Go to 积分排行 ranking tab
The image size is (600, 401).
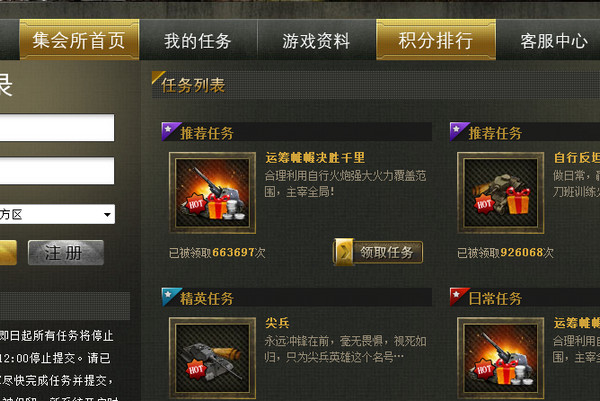coord(436,40)
